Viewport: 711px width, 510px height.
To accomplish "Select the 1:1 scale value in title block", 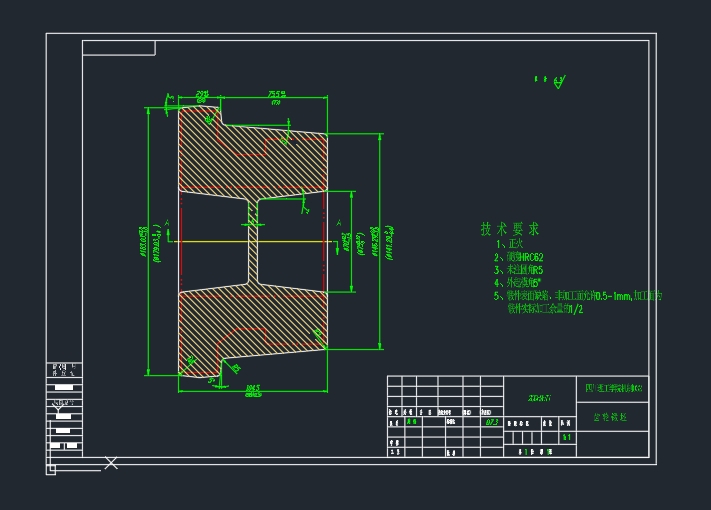I will pyautogui.click(x=567, y=437).
